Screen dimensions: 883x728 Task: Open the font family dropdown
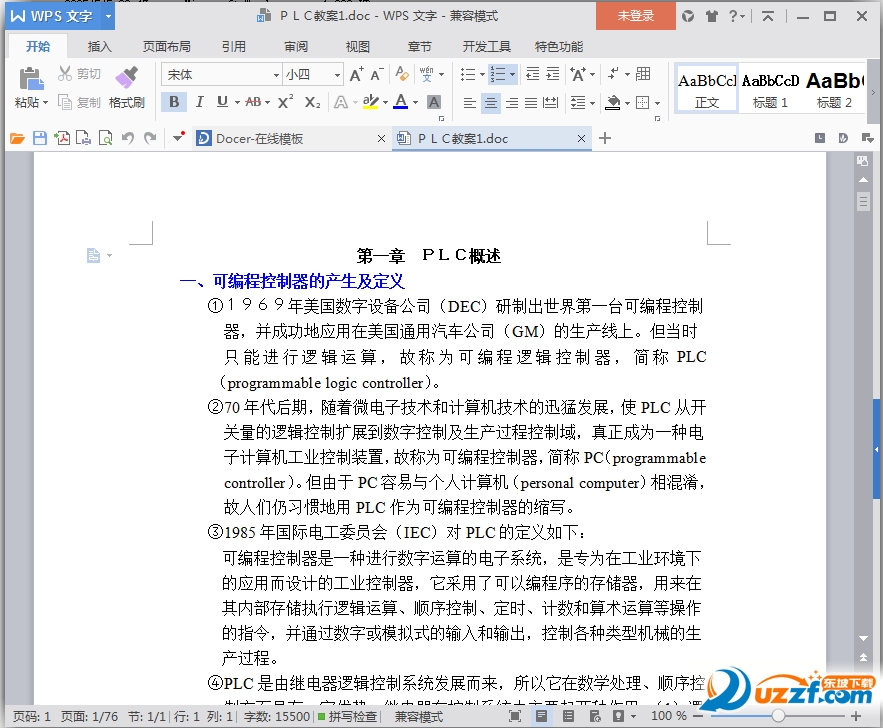276,74
